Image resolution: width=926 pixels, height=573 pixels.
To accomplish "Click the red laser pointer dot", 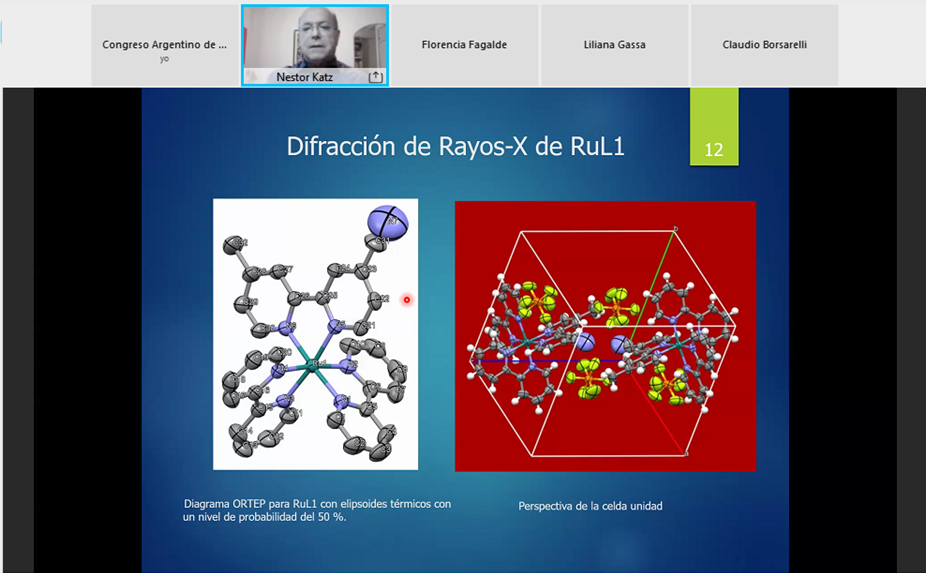I will point(407,300).
